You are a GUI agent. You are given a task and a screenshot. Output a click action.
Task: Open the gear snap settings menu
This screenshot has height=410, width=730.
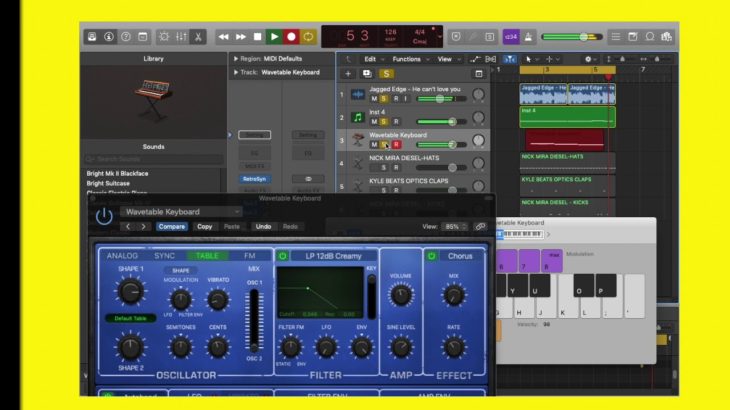[590, 59]
